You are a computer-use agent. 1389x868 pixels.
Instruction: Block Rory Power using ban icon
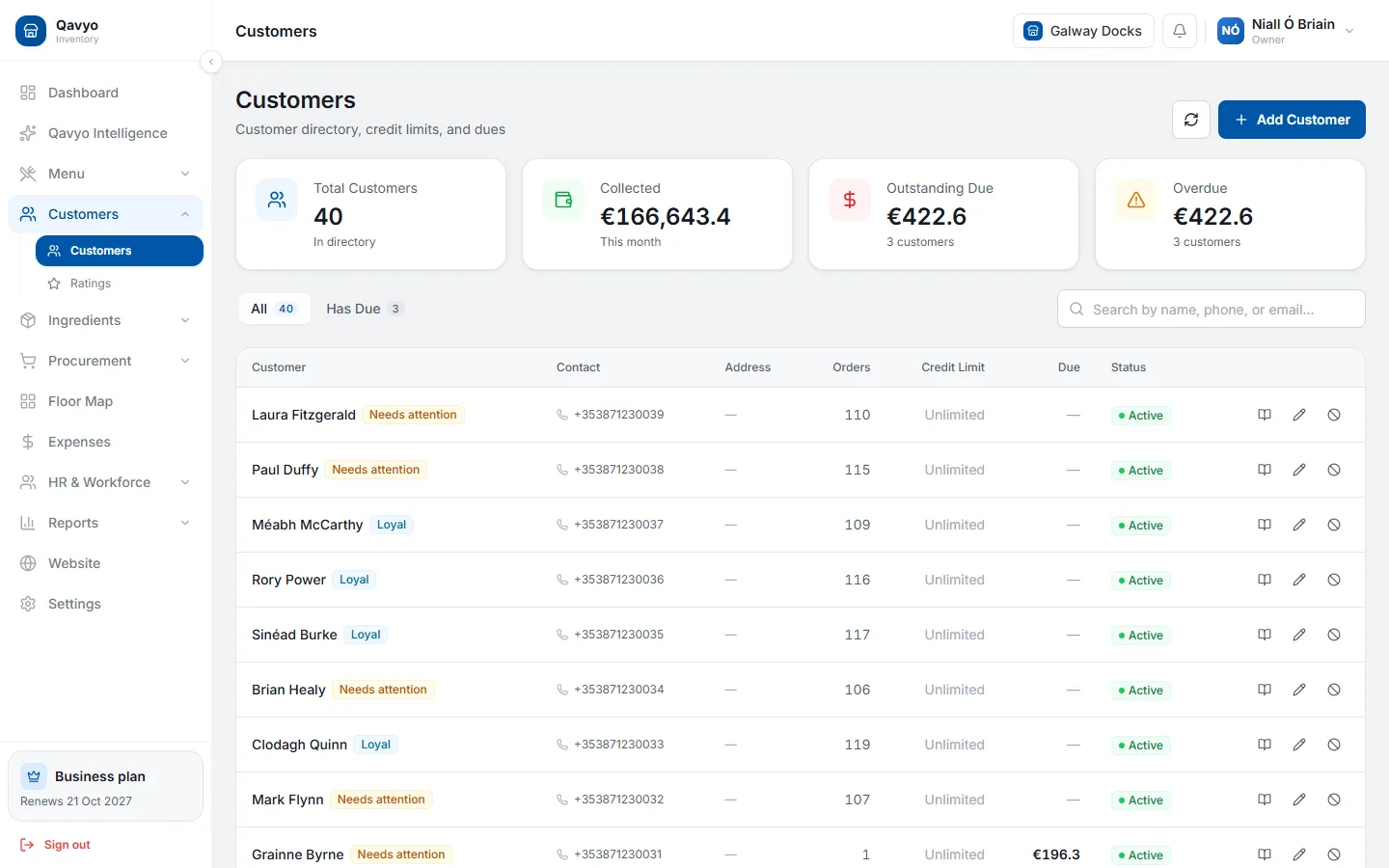click(x=1334, y=580)
